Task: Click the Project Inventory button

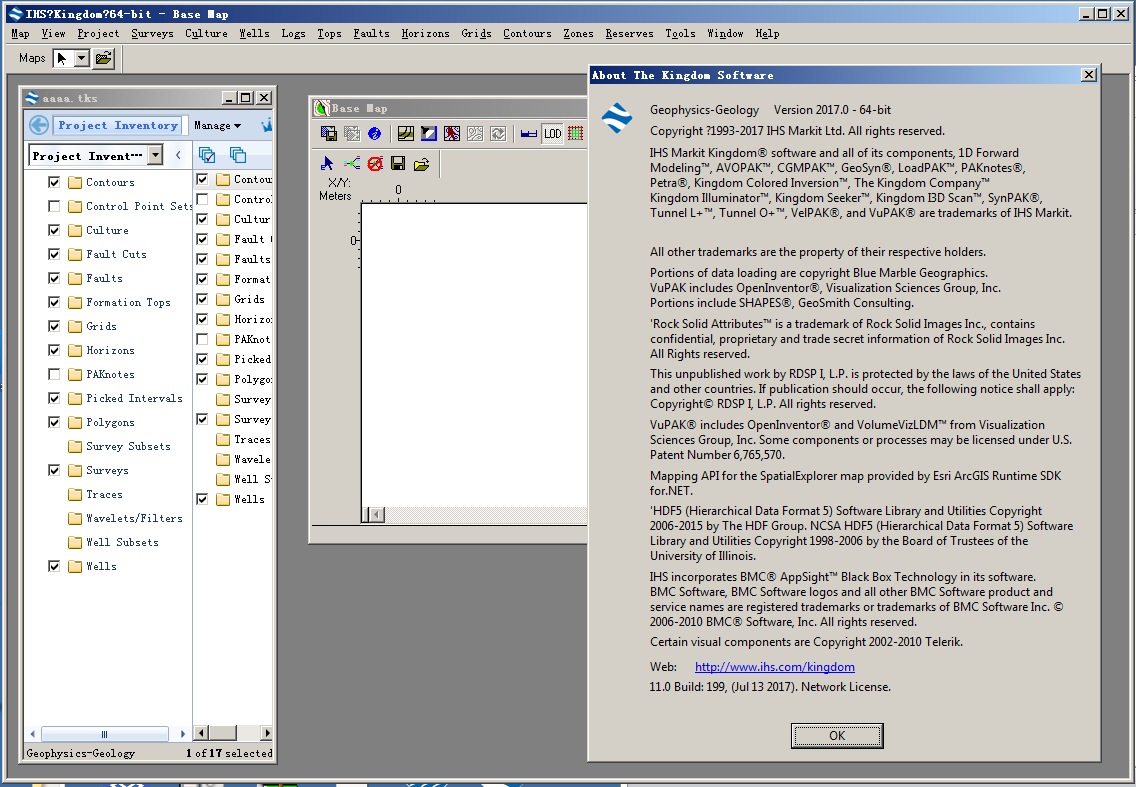Action: 117,125
